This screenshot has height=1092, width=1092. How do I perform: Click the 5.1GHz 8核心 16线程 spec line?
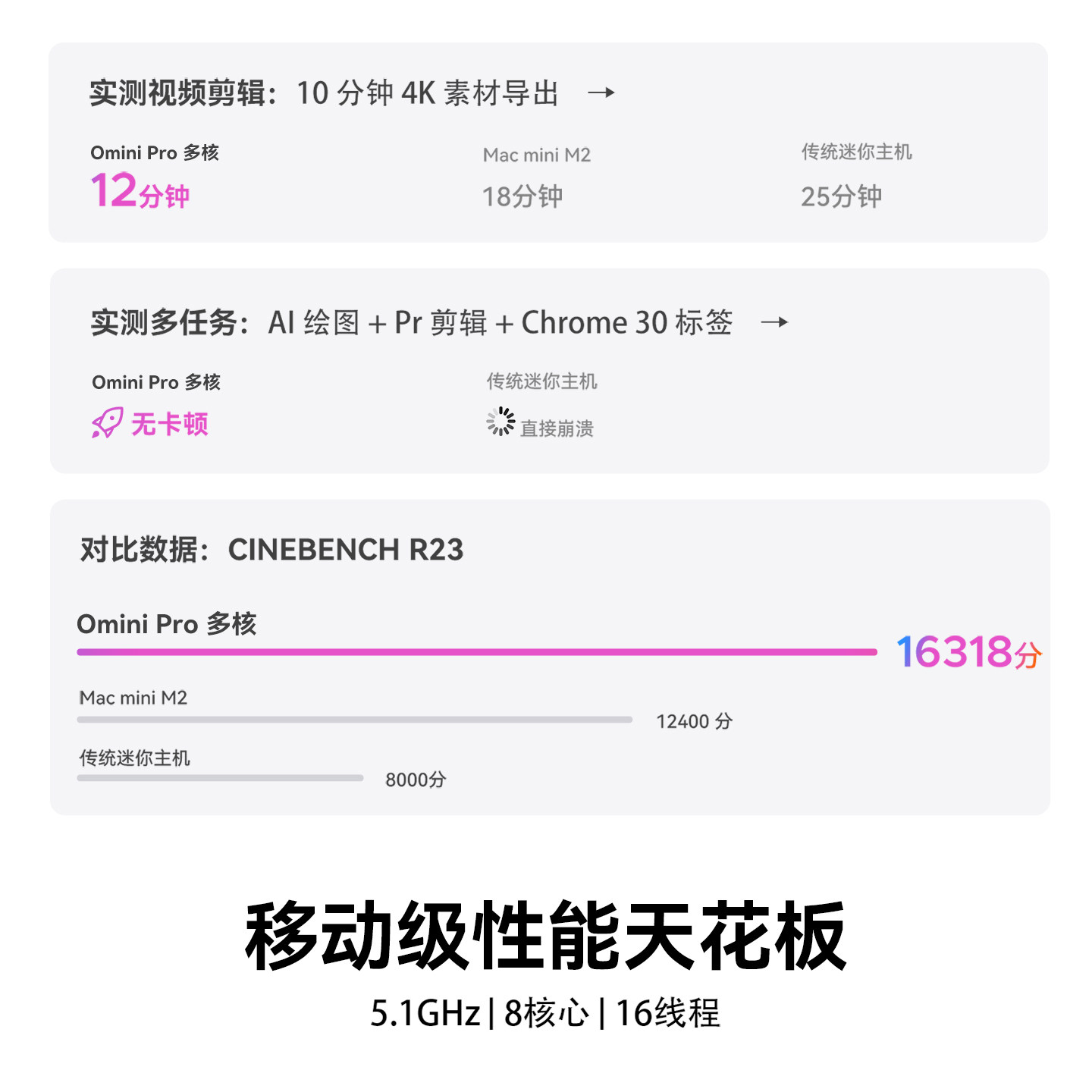click(544, 1013)
